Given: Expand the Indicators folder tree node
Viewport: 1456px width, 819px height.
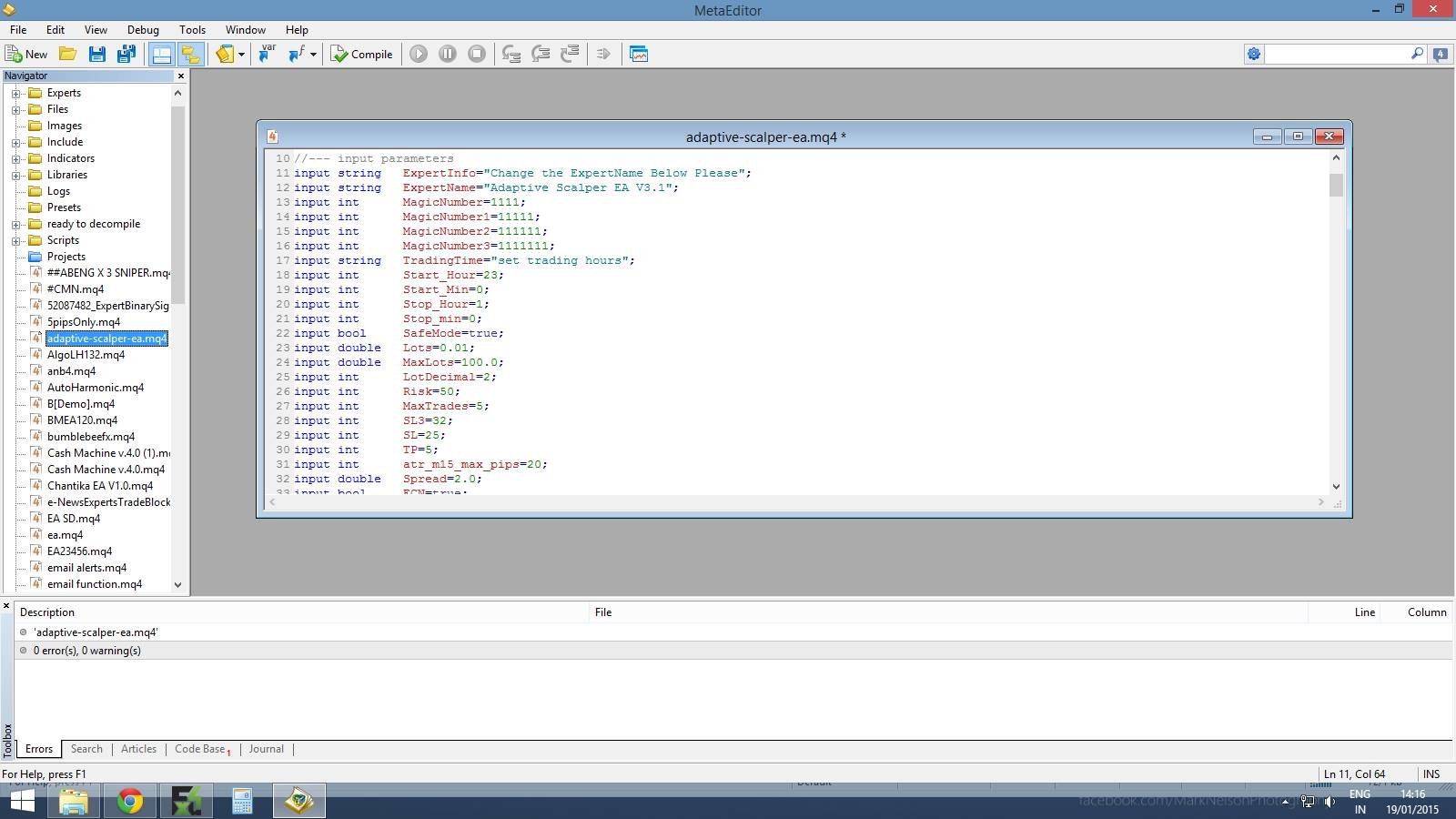Looking at the screenshot, I should [15, 158].
